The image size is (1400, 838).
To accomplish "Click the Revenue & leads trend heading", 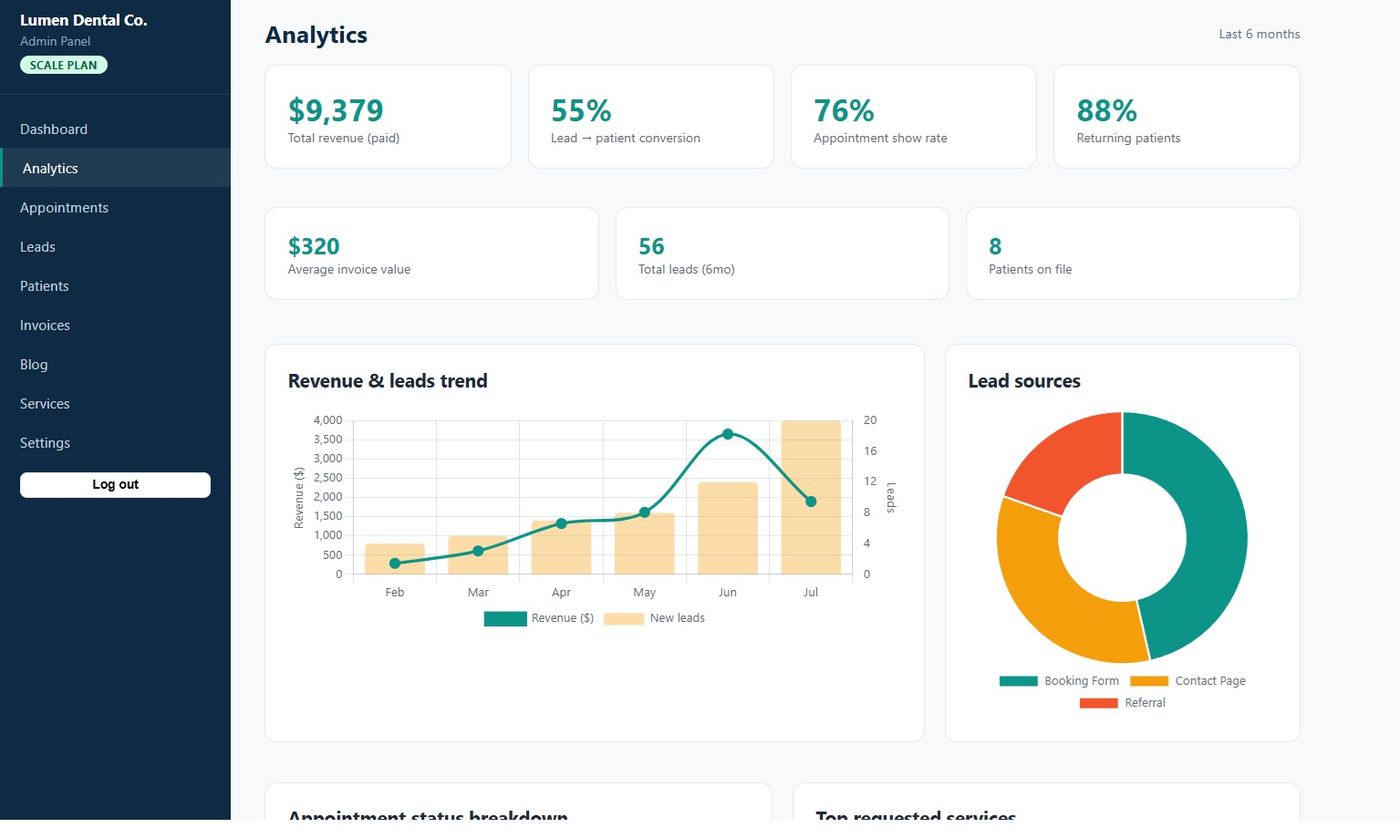I will pyautogui.click(x=388, y=381).
